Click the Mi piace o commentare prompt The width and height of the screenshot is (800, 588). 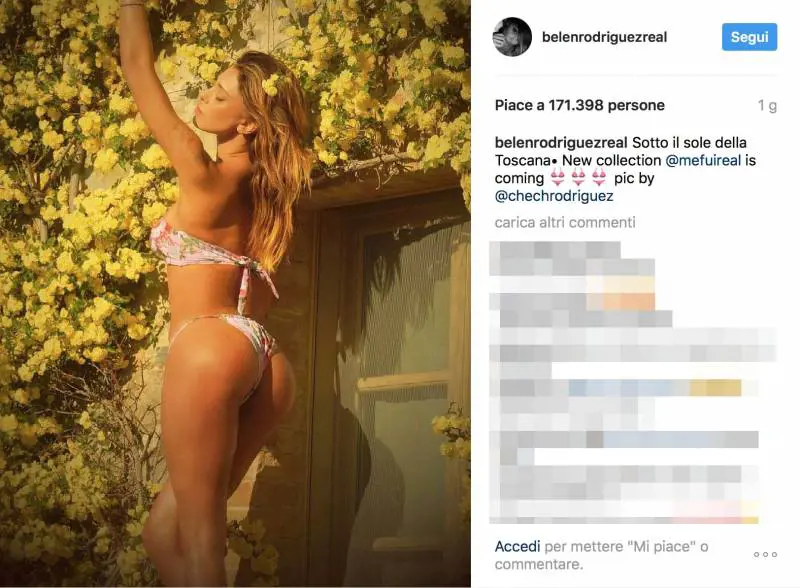pos(601,555)
